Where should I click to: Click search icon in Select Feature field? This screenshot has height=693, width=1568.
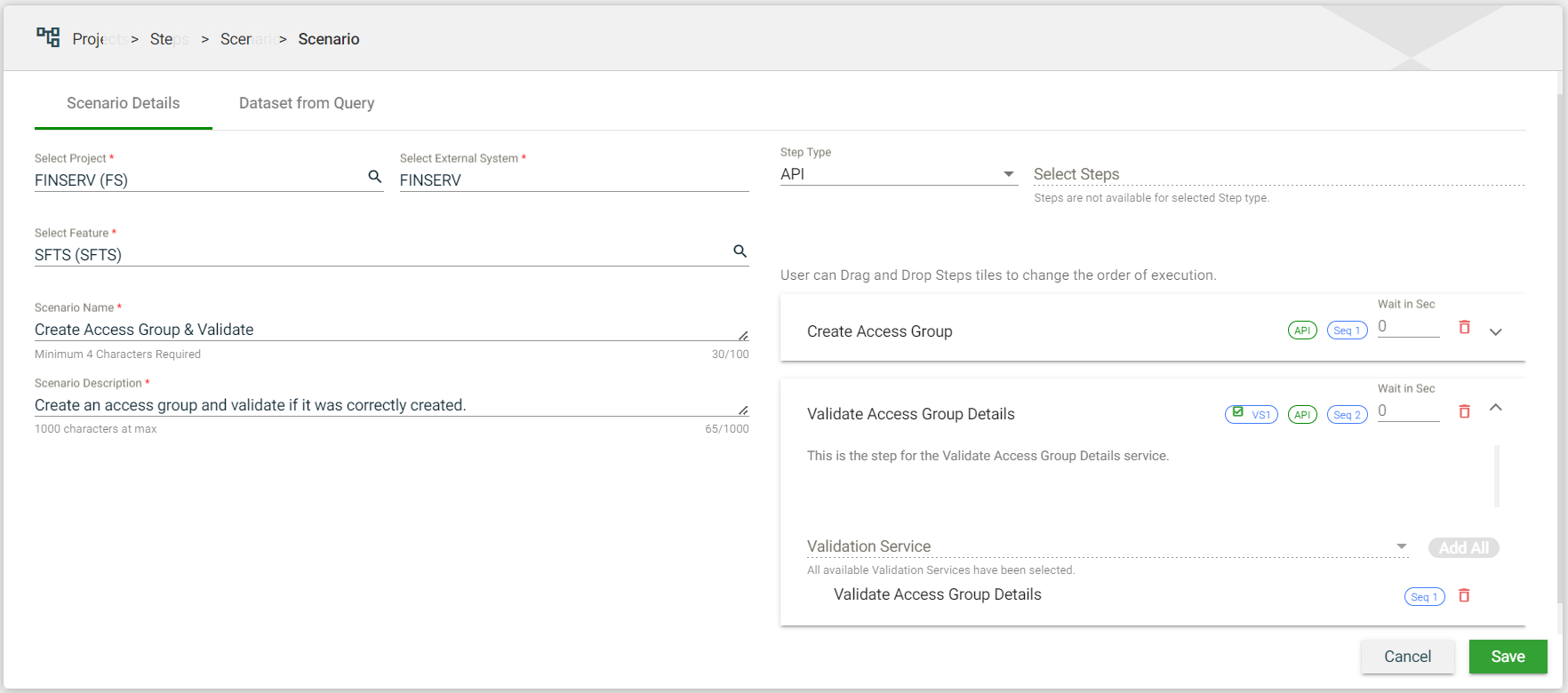[740, 251]
